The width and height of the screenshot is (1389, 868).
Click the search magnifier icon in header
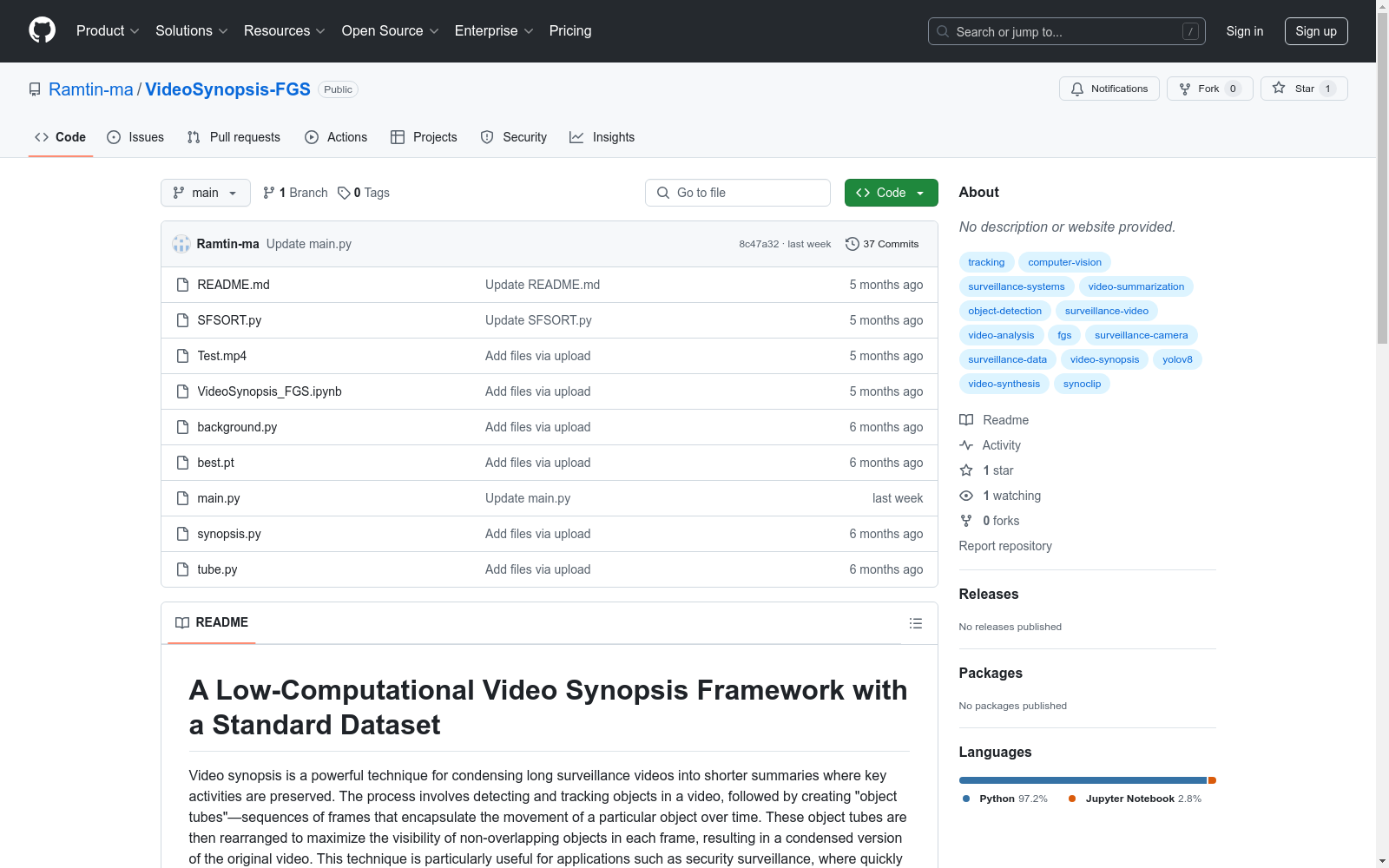pos(943,31)
